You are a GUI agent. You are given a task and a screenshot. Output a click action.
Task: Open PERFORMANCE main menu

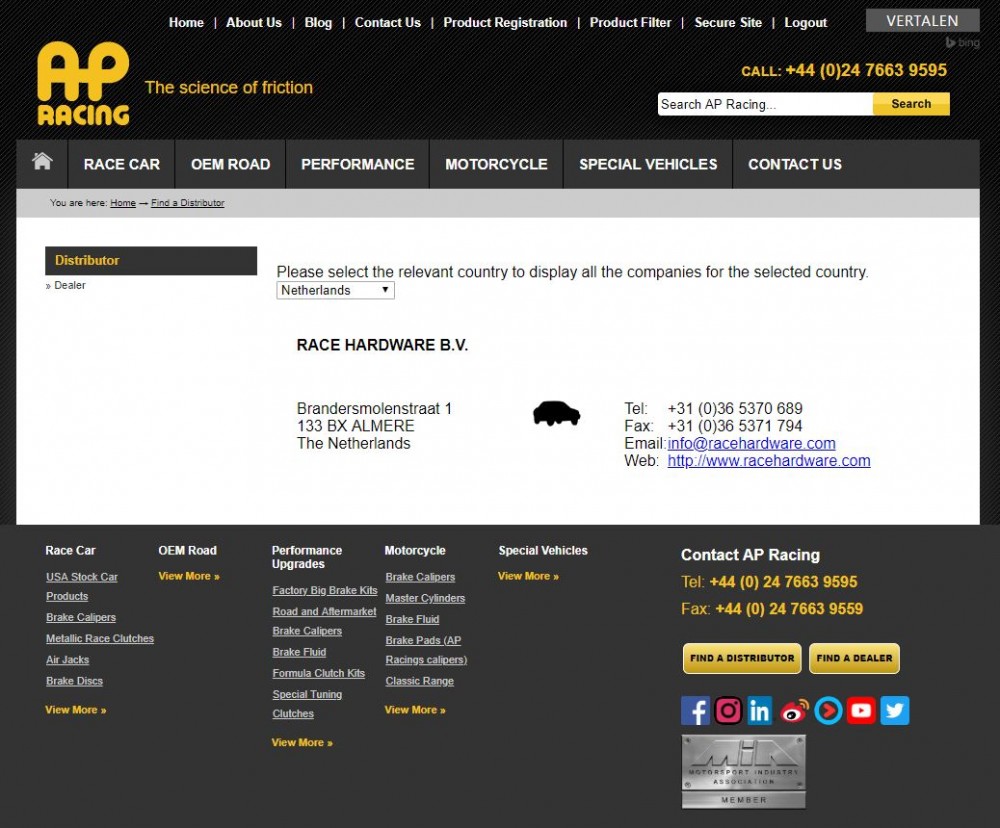coord(358,165)
